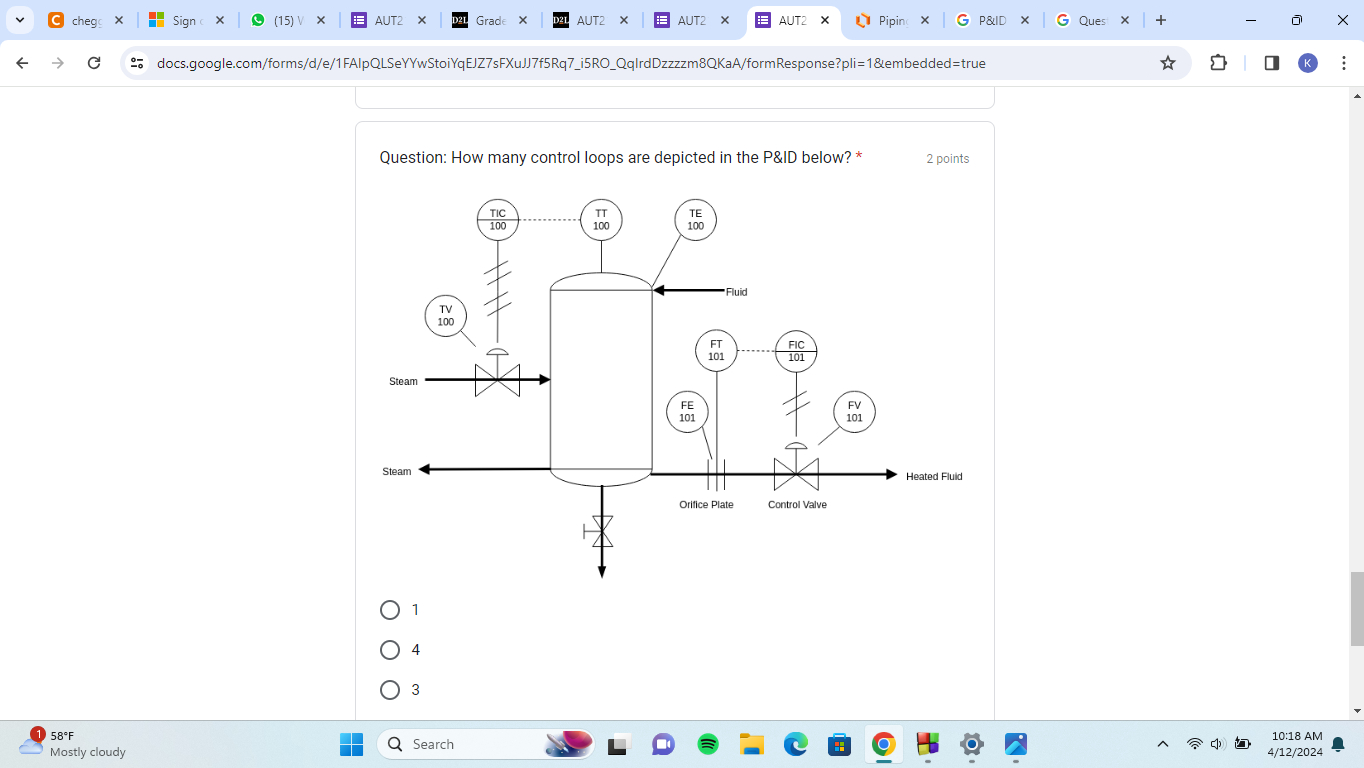Image resolution: width=1364 pixels, height=768 pixels.
Task: Bookmark this page with the star icon
Action: tap(1167, 62)
